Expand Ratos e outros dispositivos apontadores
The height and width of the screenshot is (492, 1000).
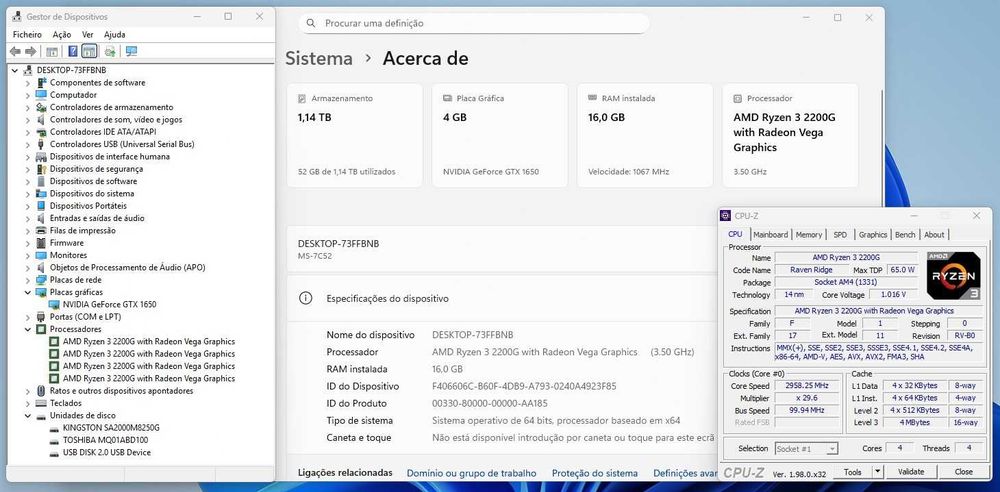click(x=27, y=391)
